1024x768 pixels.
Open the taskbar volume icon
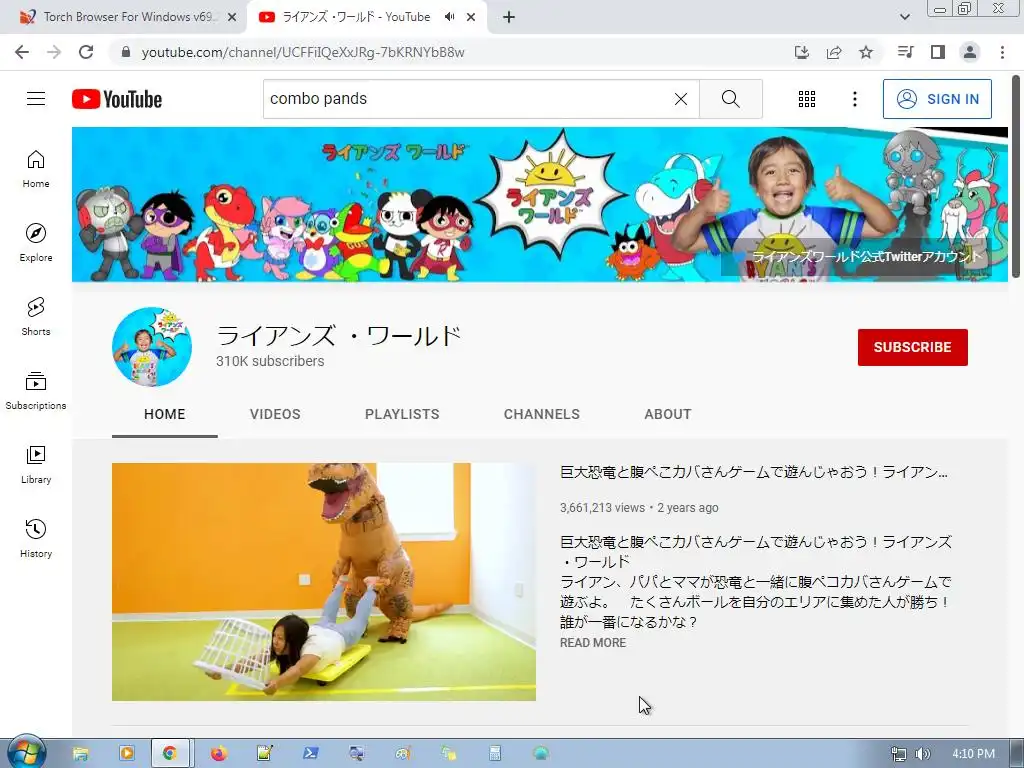922,754
